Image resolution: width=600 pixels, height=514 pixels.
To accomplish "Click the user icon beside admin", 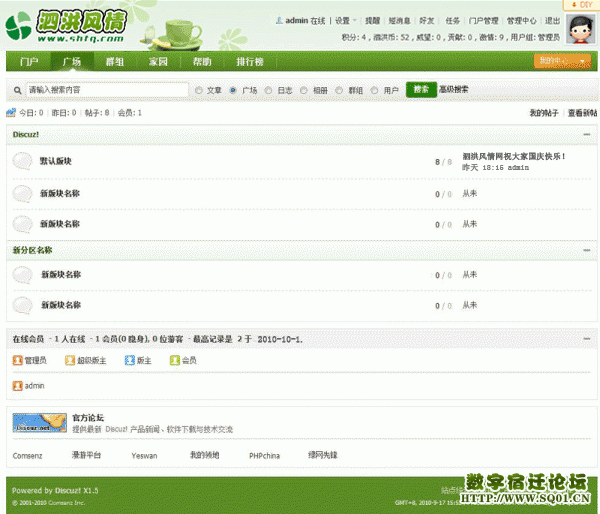I will pyautogui.click(x=279, y=20).
